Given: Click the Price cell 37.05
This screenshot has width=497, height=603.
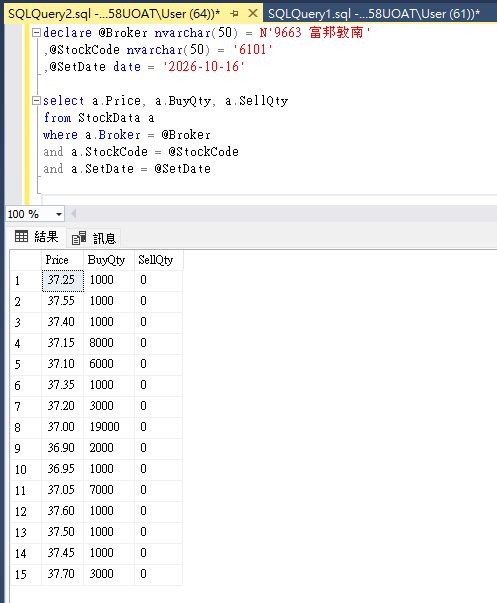Looking at the screenshot, I should click(62, 491).
